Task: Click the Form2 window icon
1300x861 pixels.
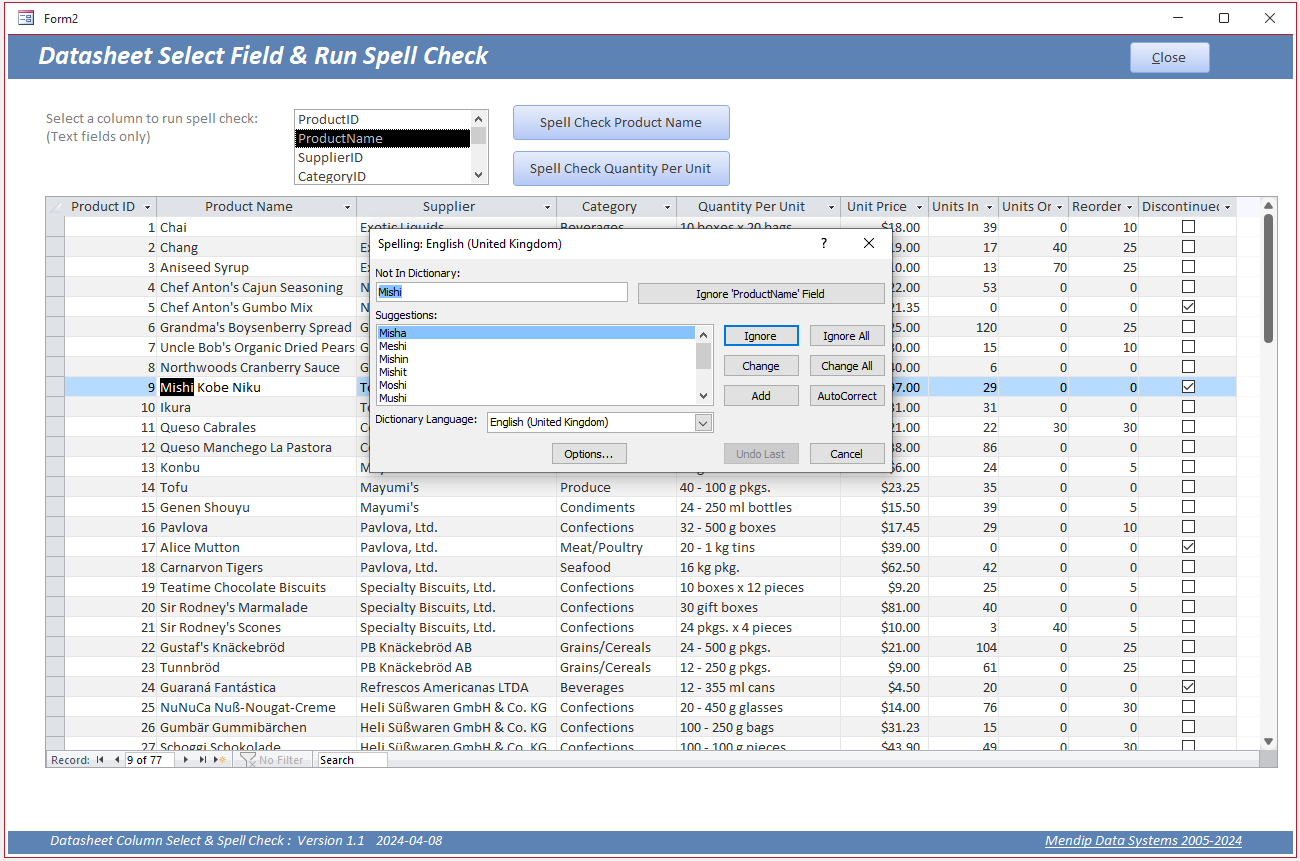Action: (x=25, y=18)
